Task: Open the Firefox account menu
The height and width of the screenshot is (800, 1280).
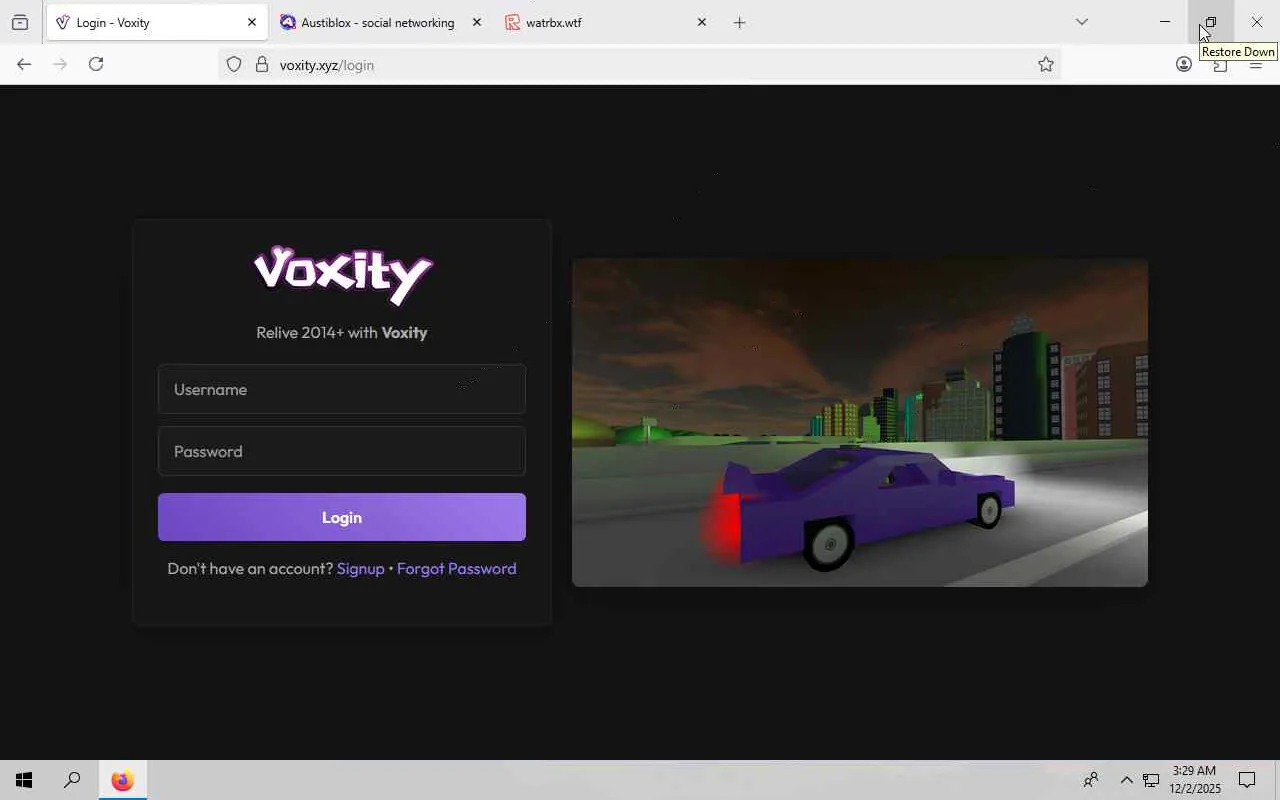Action: (1184, 65)
